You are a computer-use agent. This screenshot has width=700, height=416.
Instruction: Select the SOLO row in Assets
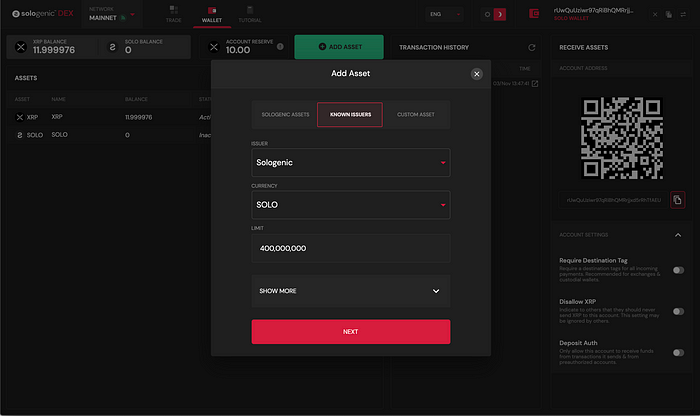coord(109,135)
